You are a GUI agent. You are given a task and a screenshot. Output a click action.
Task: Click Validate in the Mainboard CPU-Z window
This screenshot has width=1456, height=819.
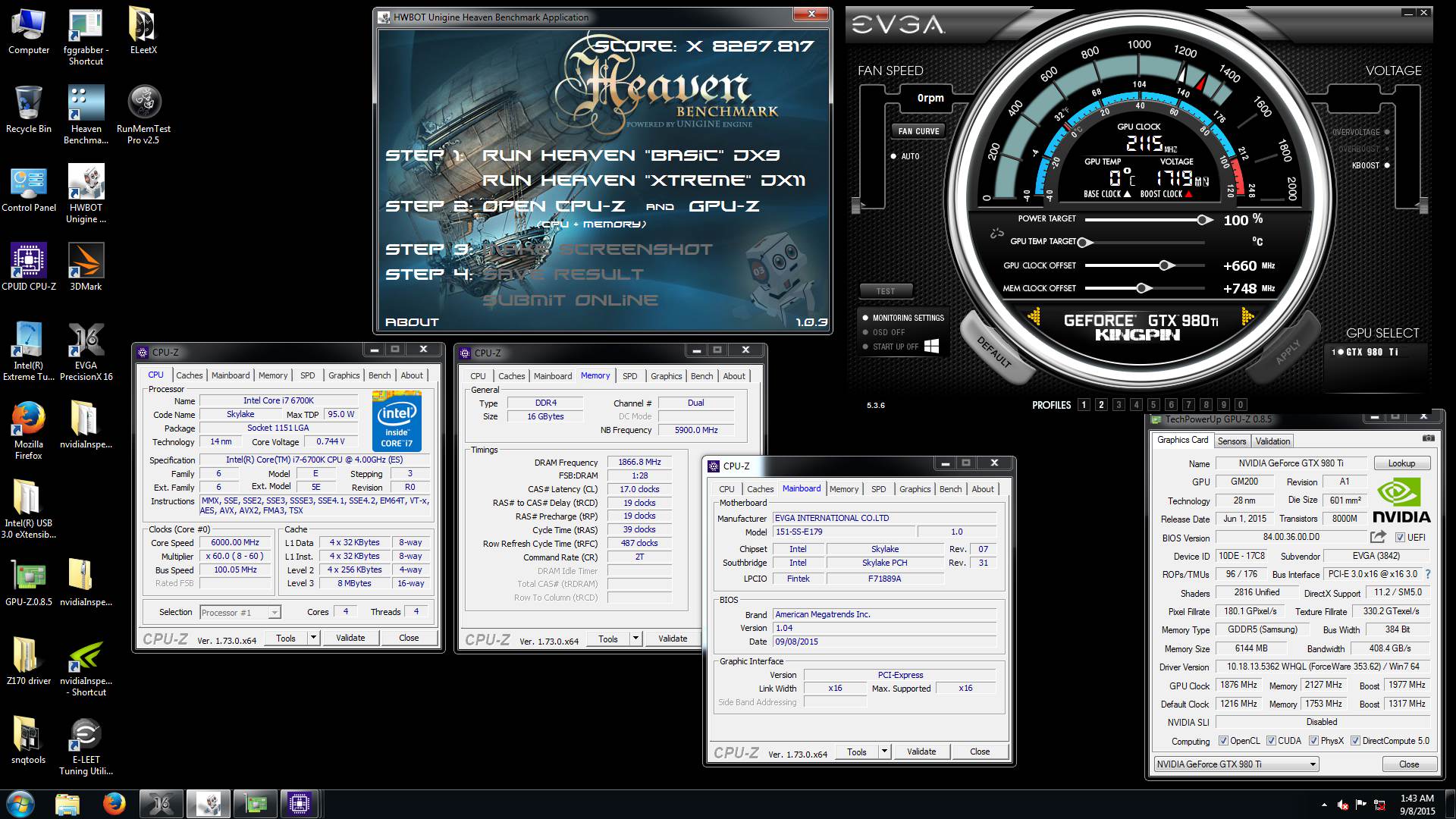point(921,752)
